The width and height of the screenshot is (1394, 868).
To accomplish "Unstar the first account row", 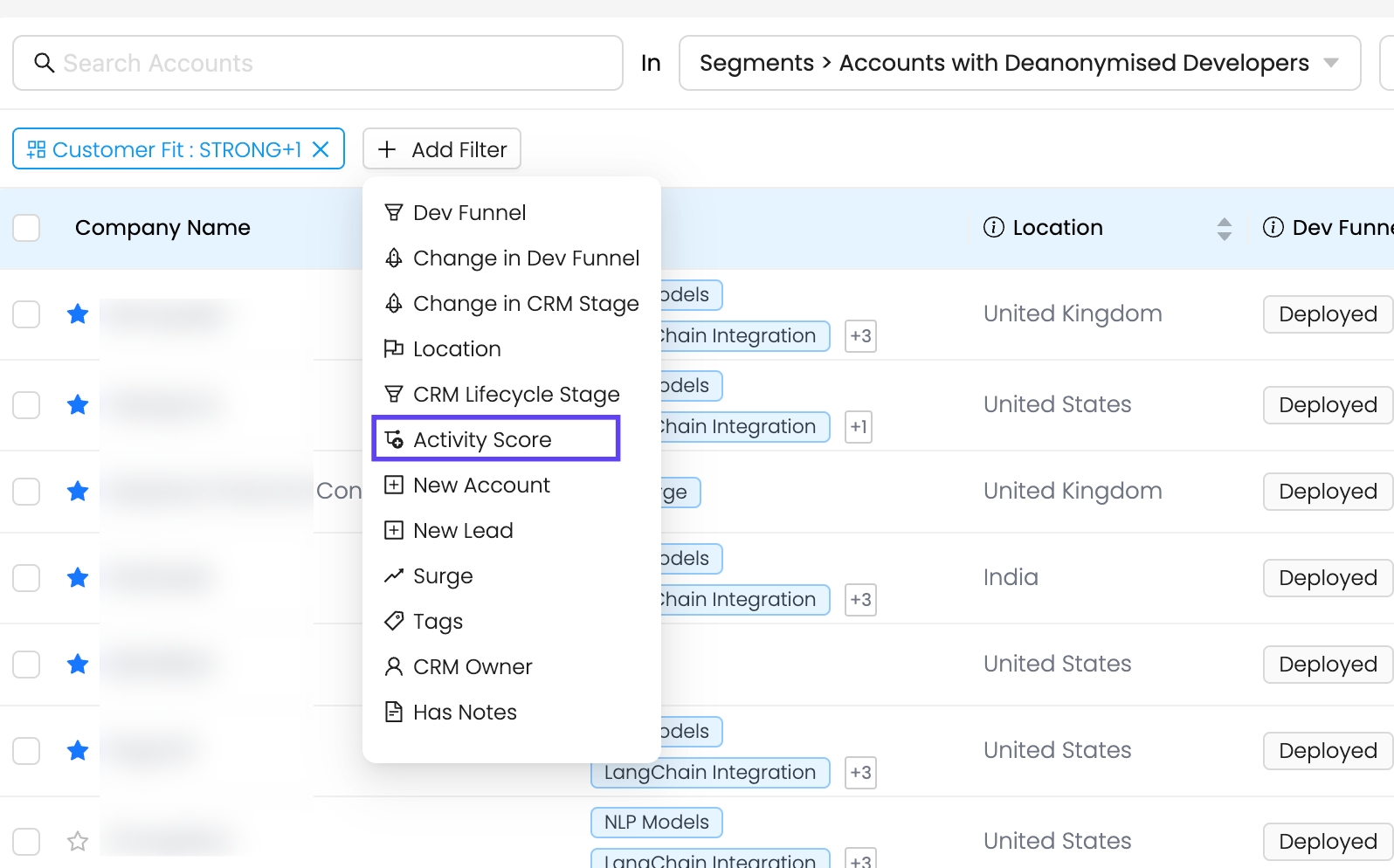I will [78, 314].
